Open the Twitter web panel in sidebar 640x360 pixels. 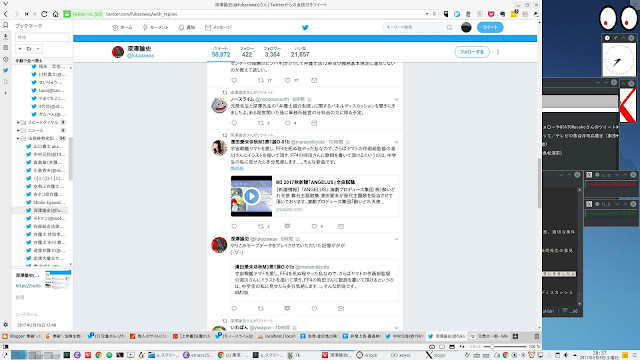[5, 70]
